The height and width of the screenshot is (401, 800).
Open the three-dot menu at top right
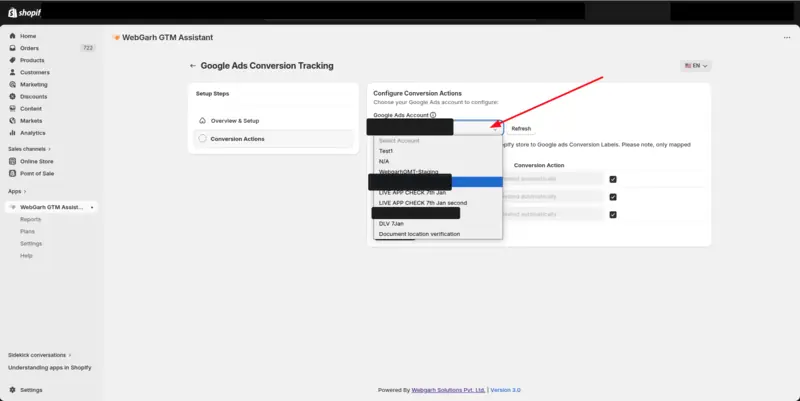[787, 38]
